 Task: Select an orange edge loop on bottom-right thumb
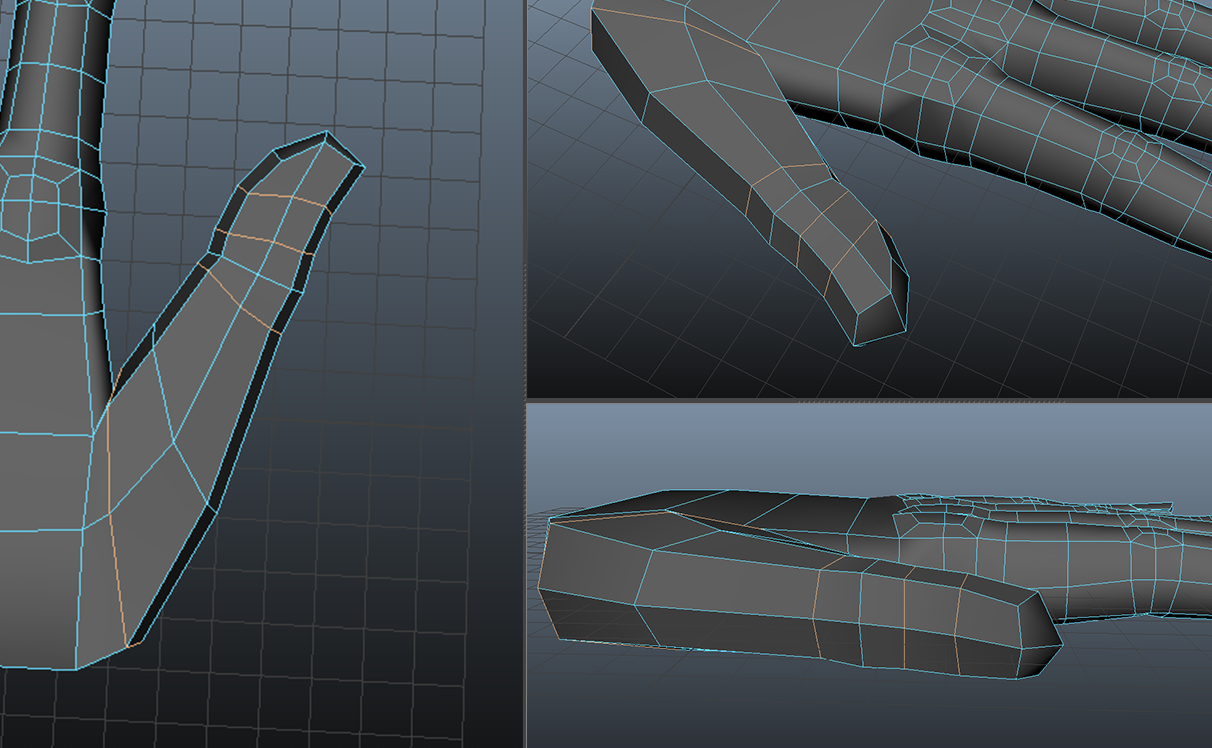pos(905,620)
